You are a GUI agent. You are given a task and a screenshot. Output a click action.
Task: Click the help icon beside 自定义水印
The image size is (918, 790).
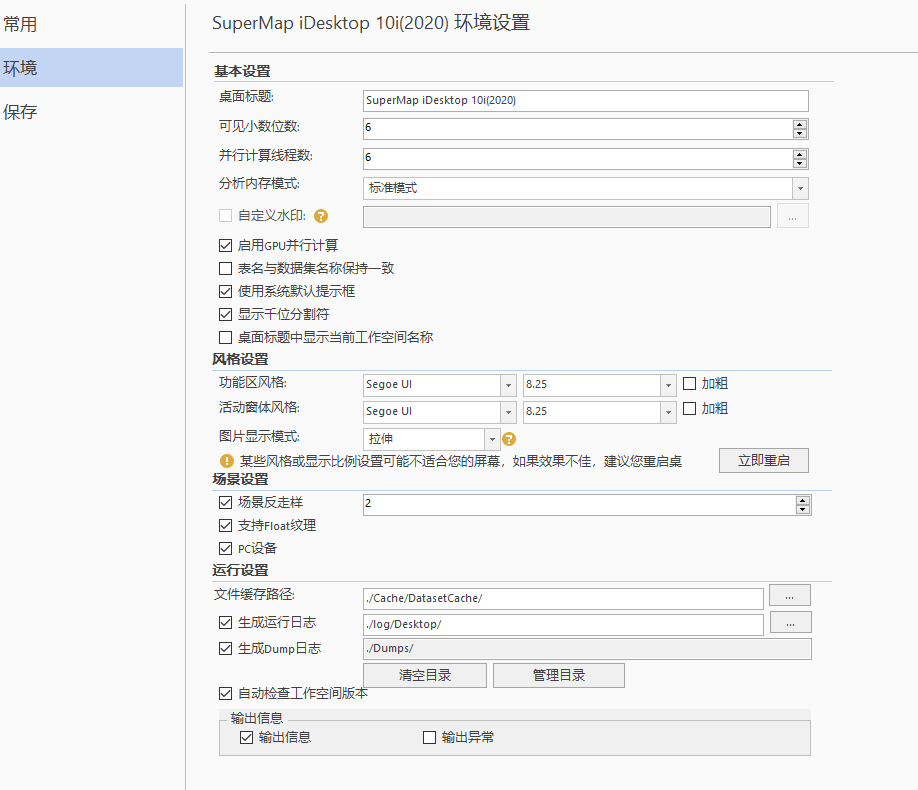coord(321,216)
